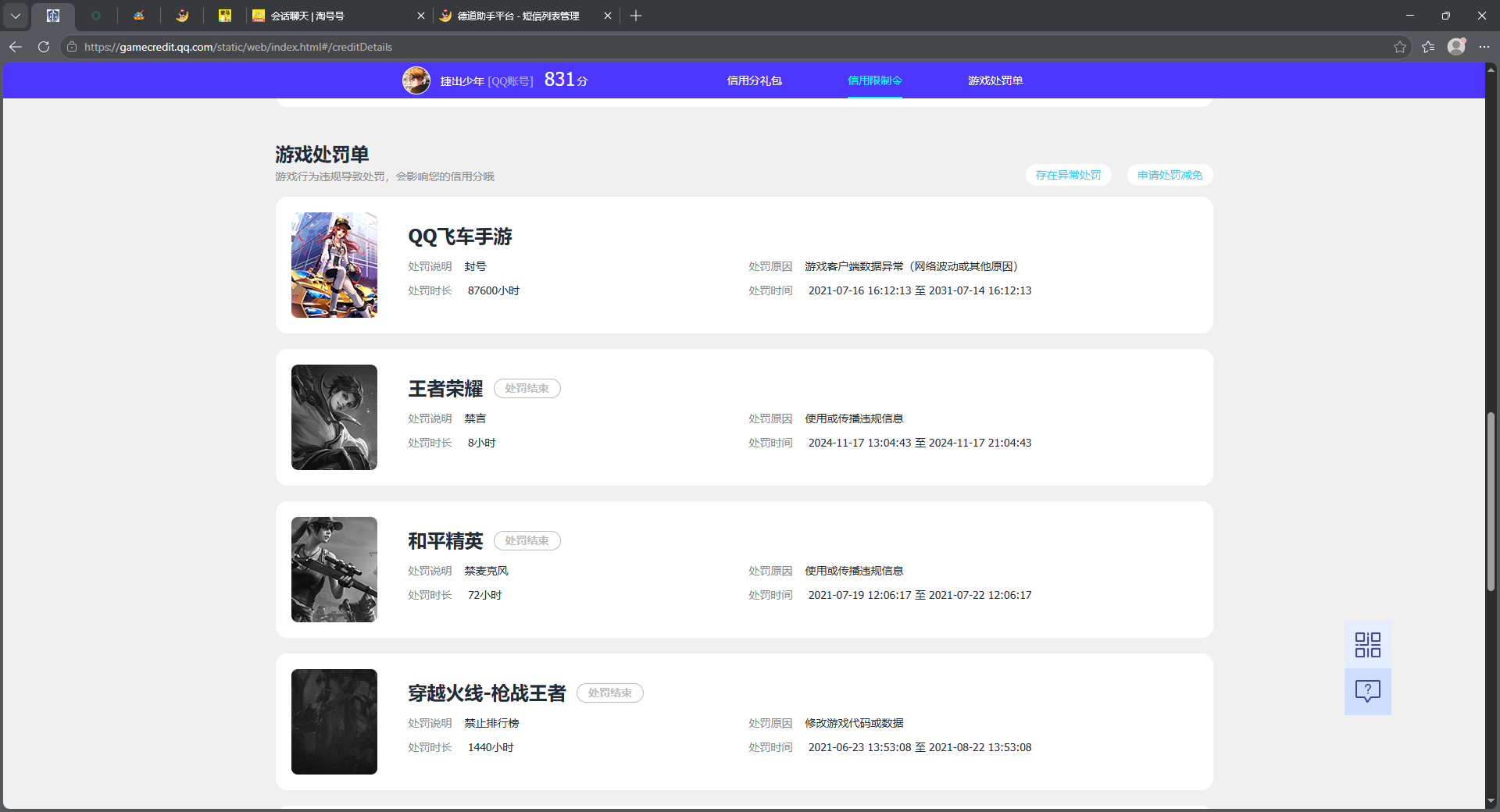
Task: Close the 会话聊天 tab
Action: coord(420,16)
